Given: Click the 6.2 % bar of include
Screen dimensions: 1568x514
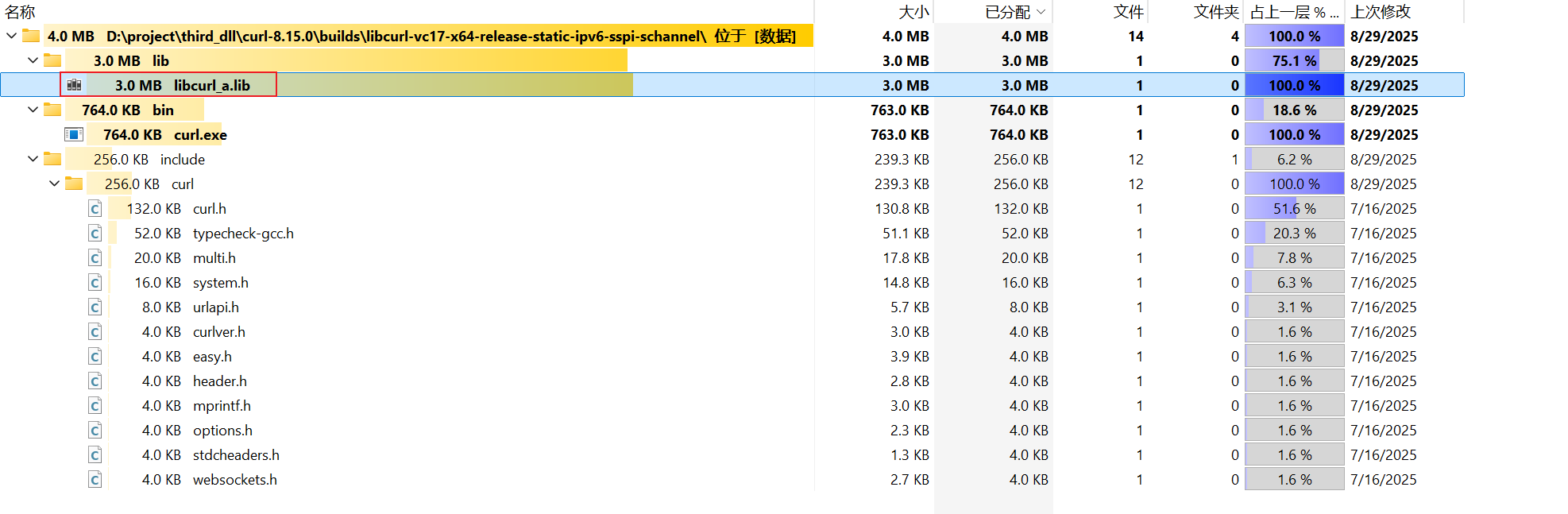Looking at the screenshot, I should coord(1294,159).
